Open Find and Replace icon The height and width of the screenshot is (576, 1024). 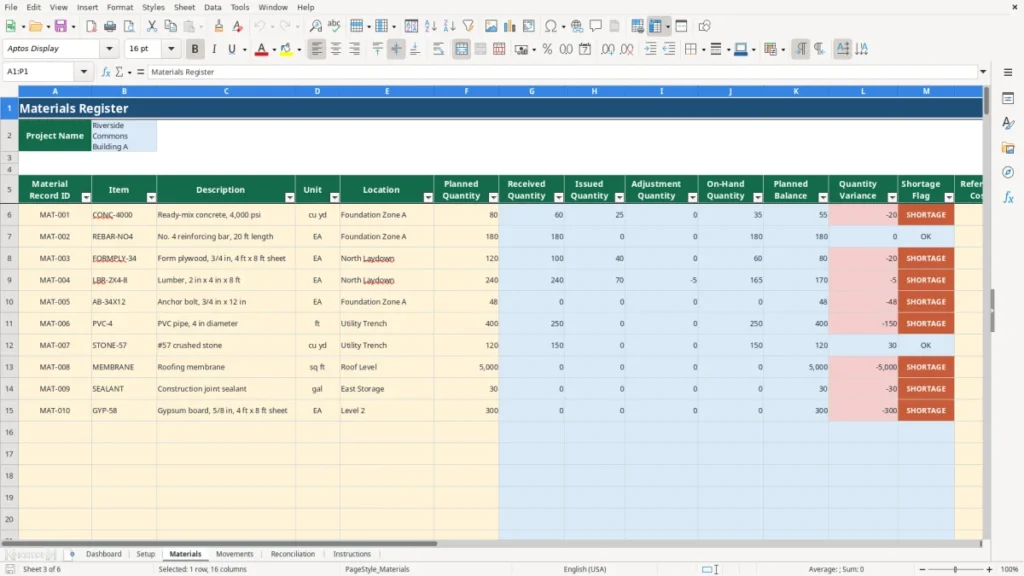pos(315,26)
